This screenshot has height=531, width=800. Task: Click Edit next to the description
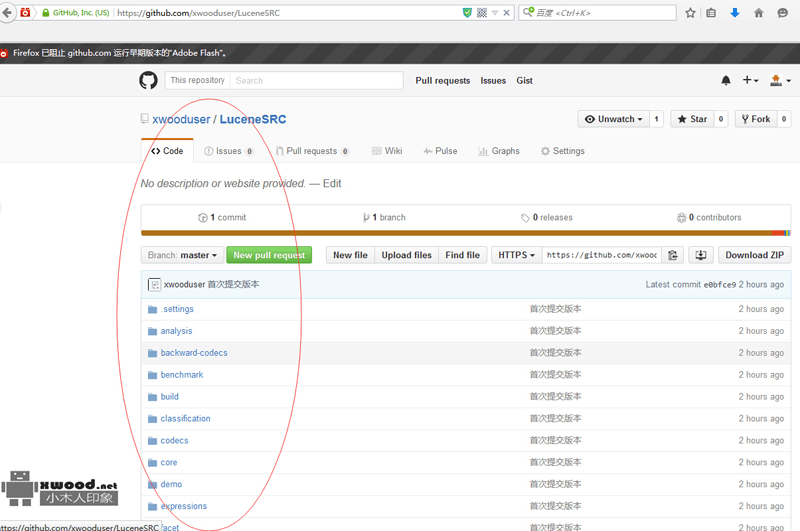coord(332,184)
